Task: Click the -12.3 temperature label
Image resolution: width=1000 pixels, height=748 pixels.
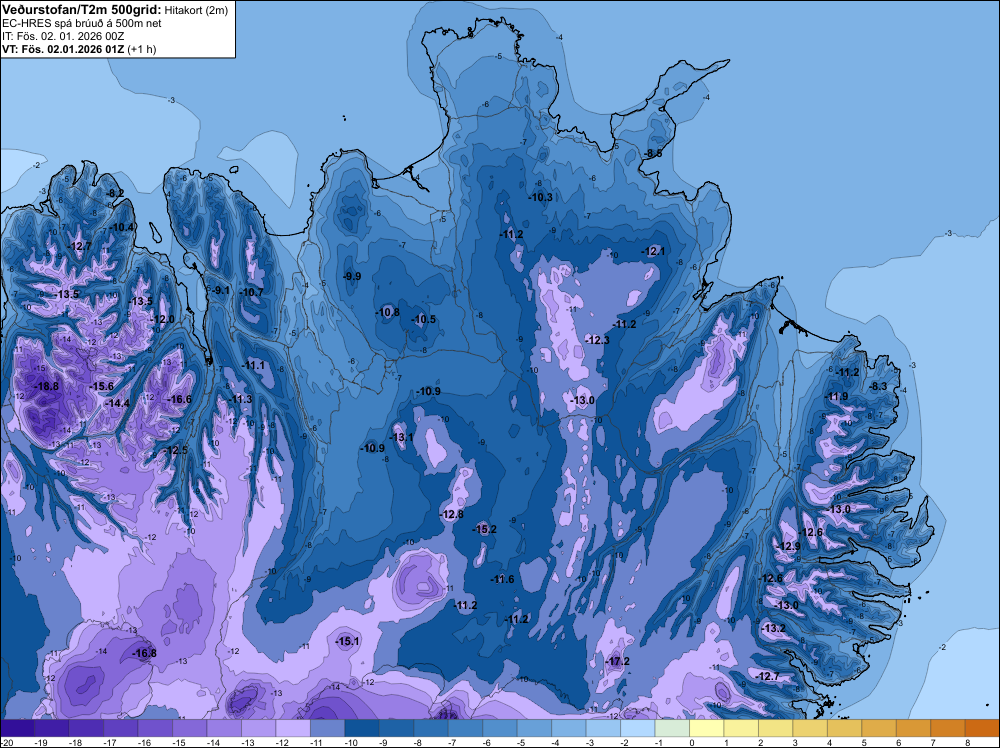Action: (598, 341)
